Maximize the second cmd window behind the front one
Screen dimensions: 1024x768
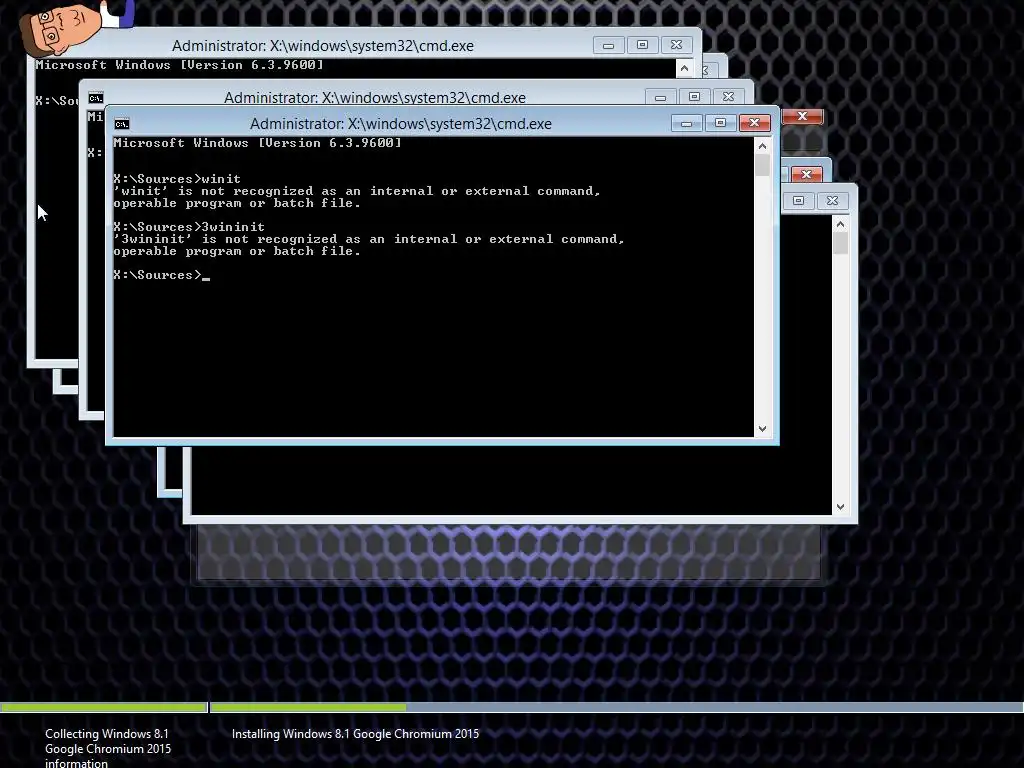694,97
